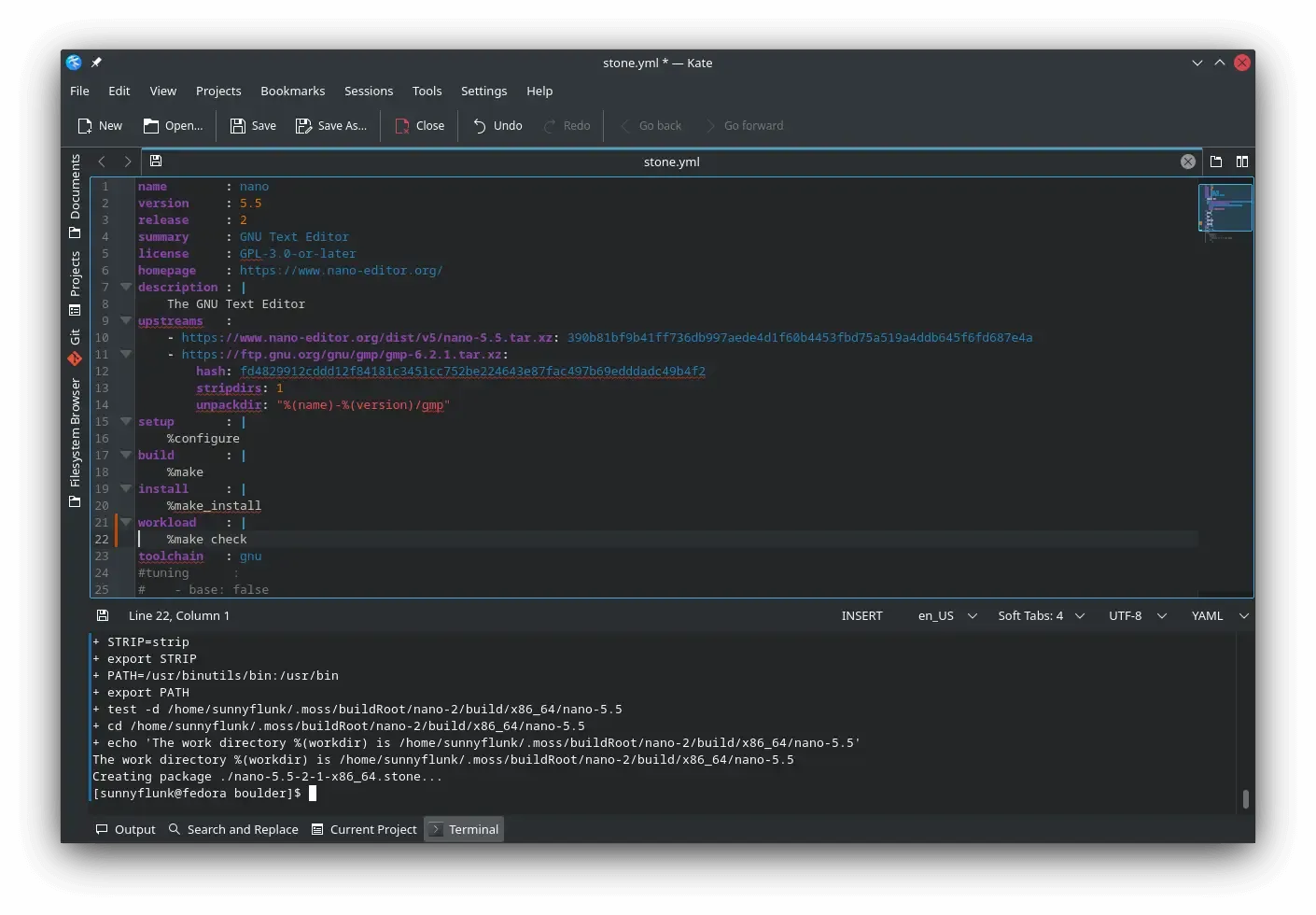Open the Tools menu
The width and height of the screenshot is (1316, 915).
(x=427, y=91)
